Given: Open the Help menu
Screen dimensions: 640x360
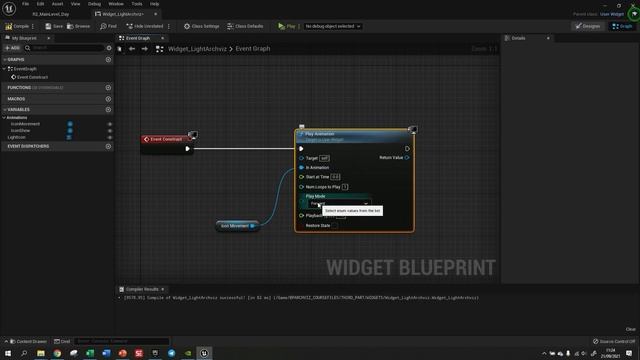Looking at the screenshot, I should point(154,4).
